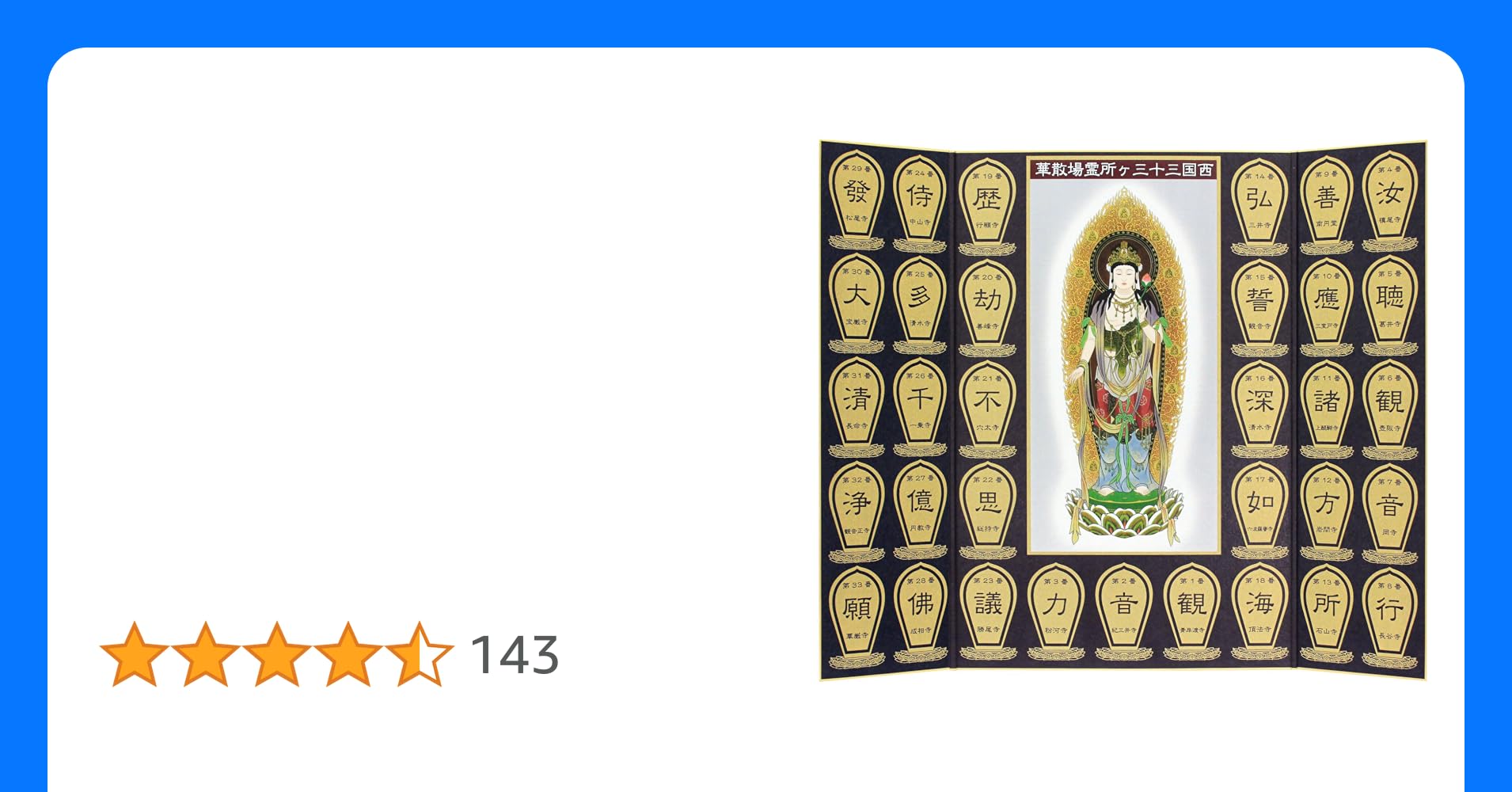Click the half-filled fifth rating star
This screenshot has width=1512, height=792.
click(419, 654)
